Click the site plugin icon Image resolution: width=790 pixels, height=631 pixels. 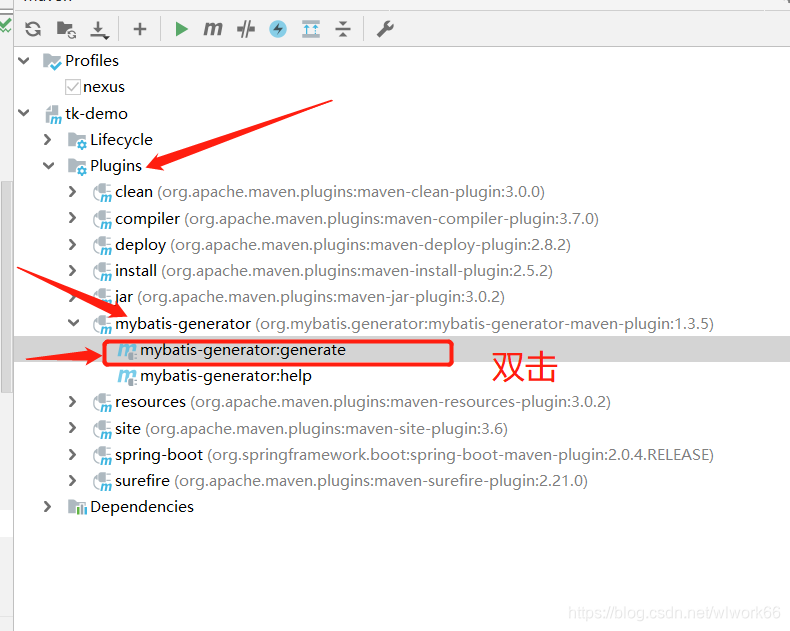point(102,429)
